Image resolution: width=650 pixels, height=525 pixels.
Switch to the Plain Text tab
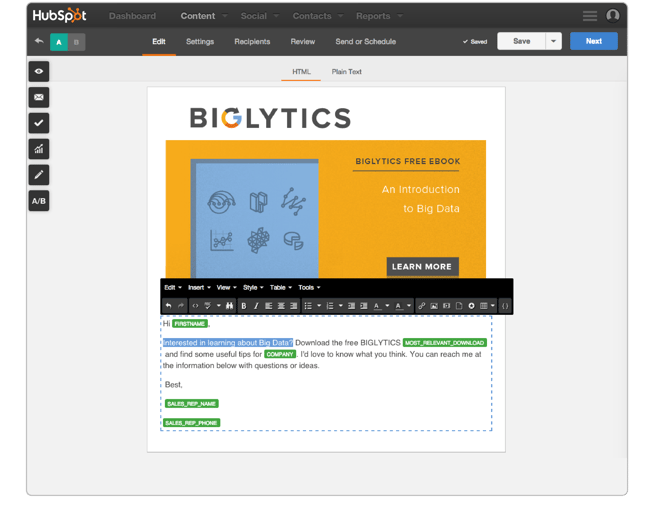point(346,72)
